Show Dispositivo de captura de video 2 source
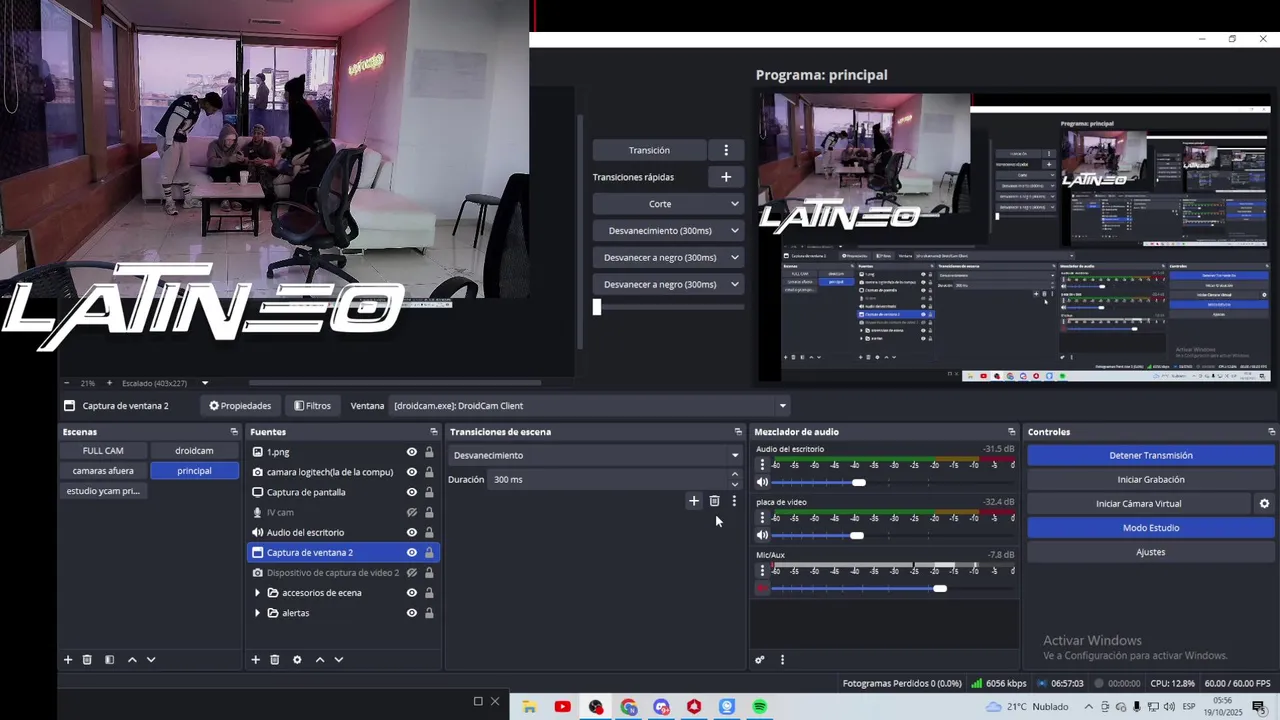The image size is (1280, 720). [x=411, y=573]
